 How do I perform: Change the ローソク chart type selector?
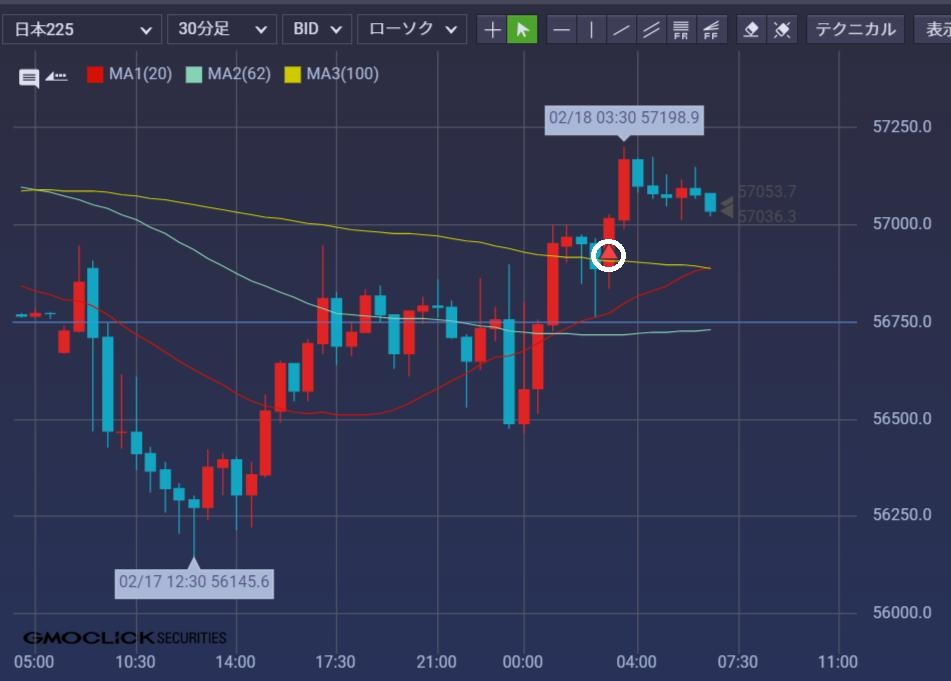coord(412,29)
